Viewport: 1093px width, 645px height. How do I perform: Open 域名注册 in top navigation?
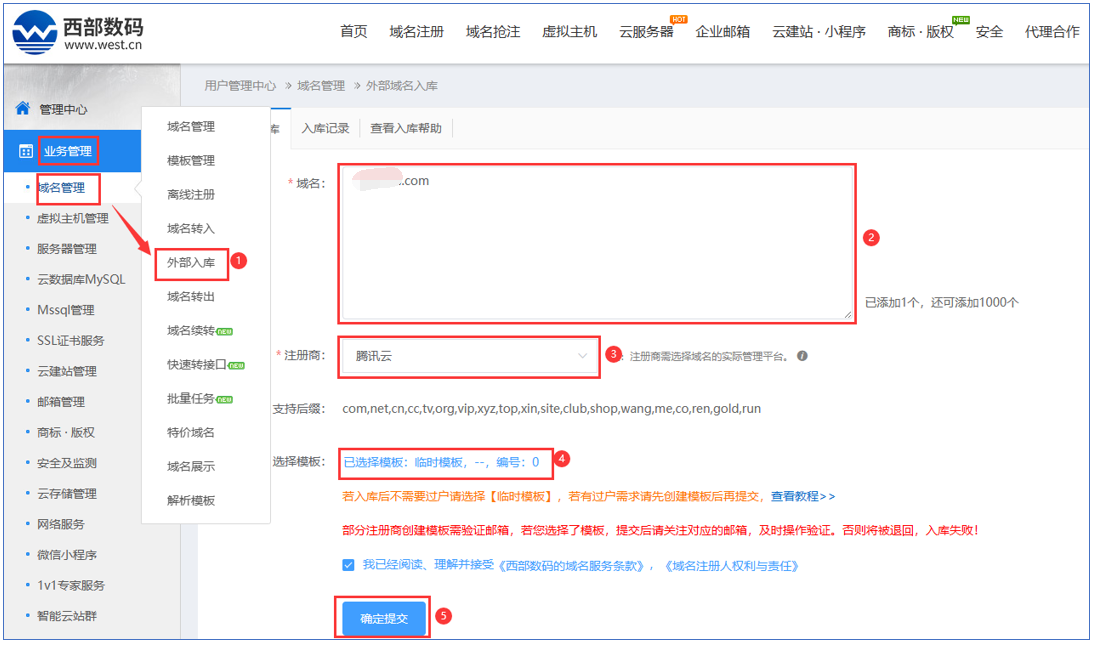pos(416,31)
